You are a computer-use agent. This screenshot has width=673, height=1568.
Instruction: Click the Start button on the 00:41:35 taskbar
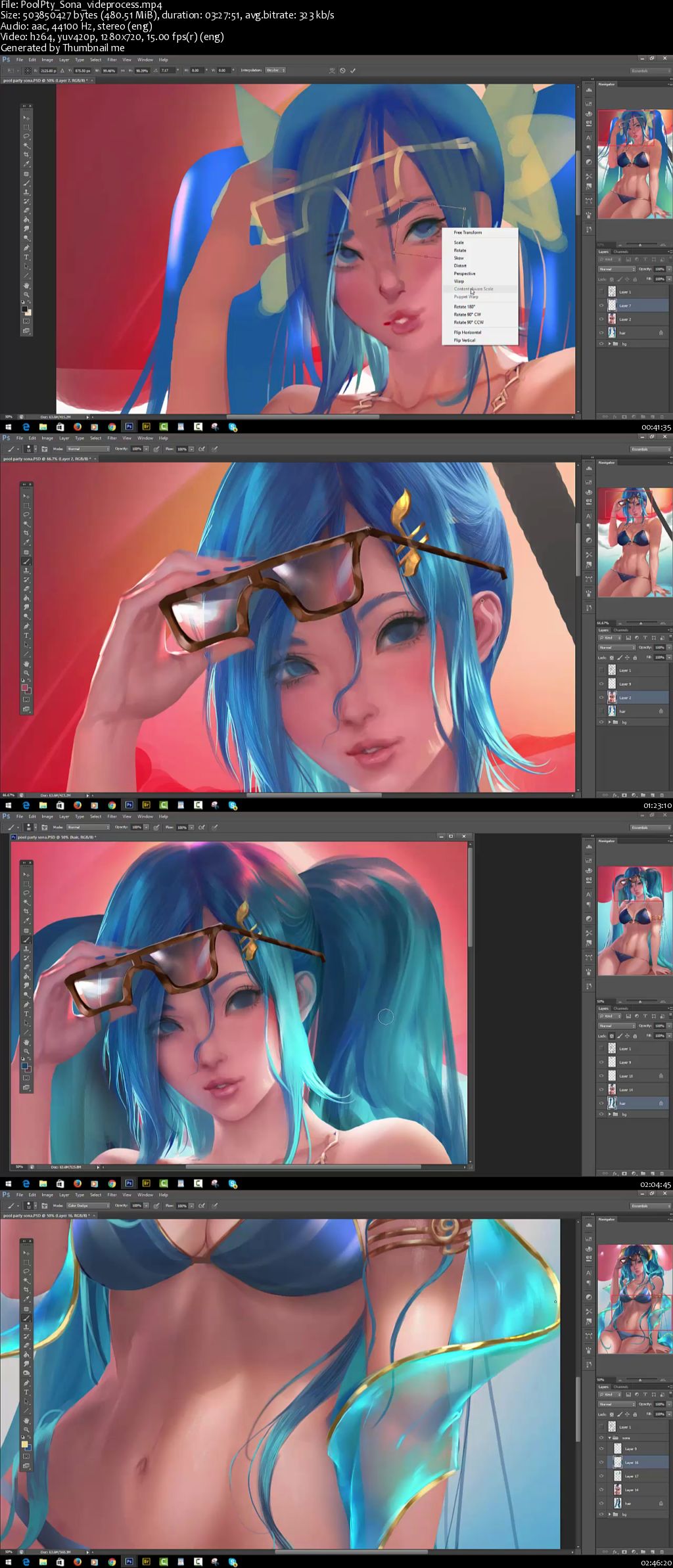pos(9,427)
